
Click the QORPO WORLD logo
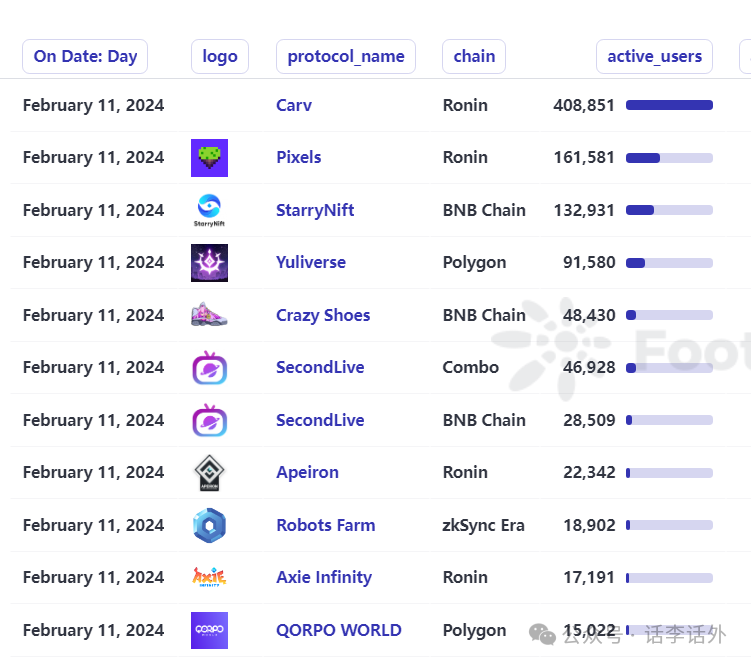(x=209, y=630)
